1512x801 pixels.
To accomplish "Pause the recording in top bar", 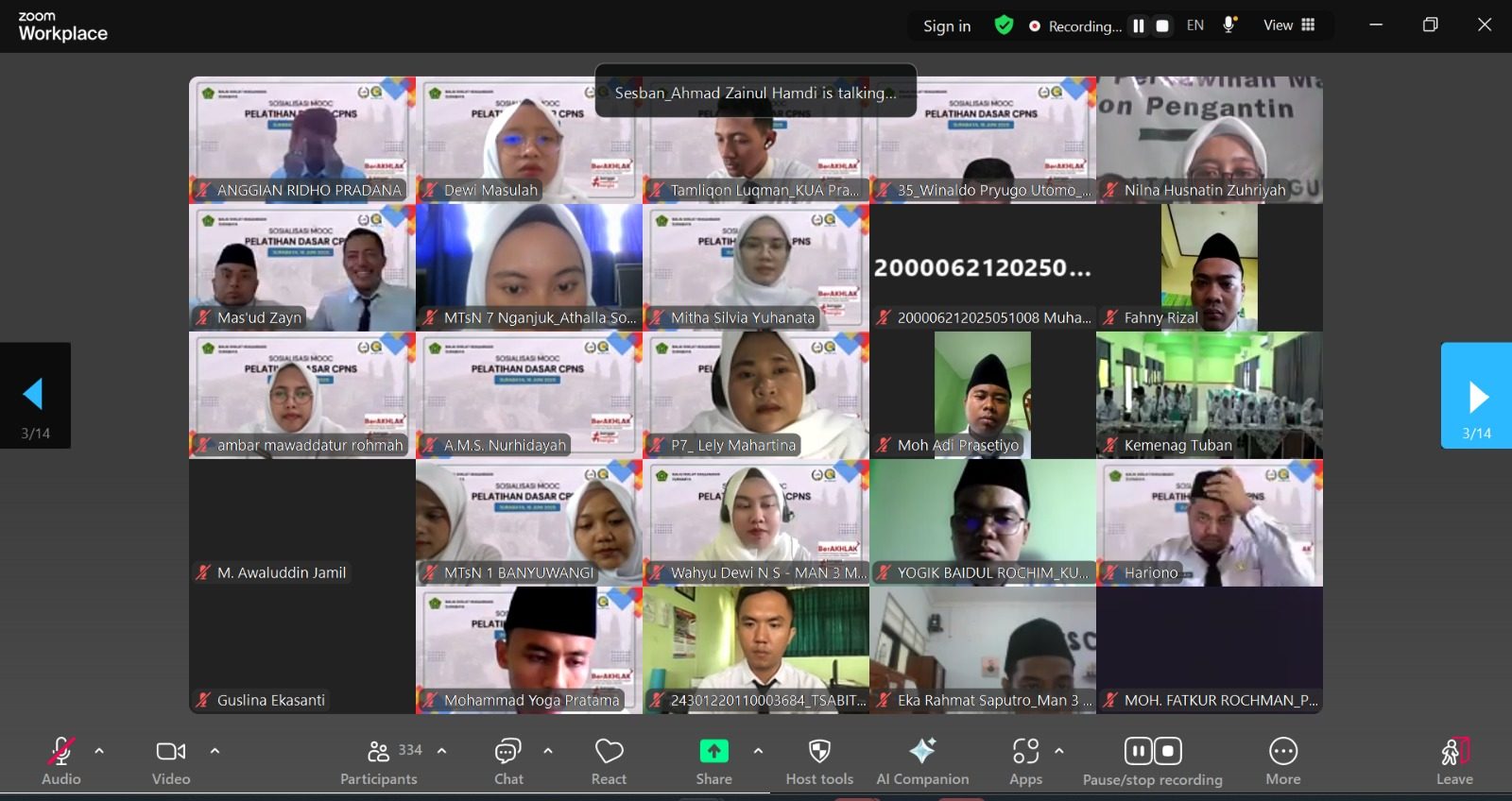I will click(1139, 26).
